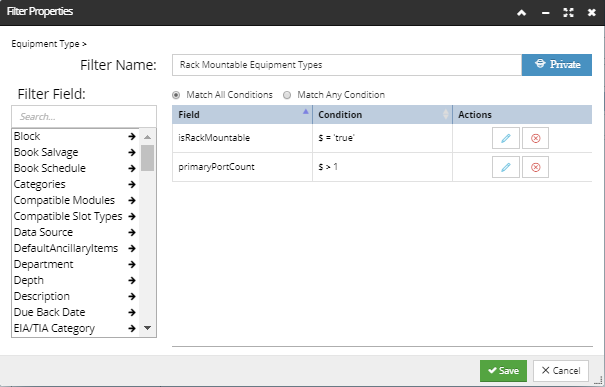Select Compatible Modules in the field list
Viewport: 605px width, 387px height.
(64, 200)
